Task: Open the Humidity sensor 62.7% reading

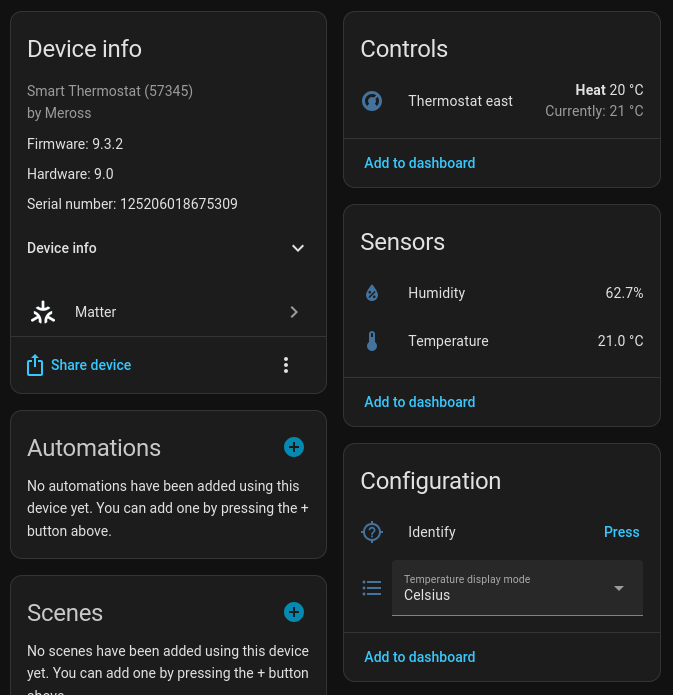Action: click(x=623, y=293)
